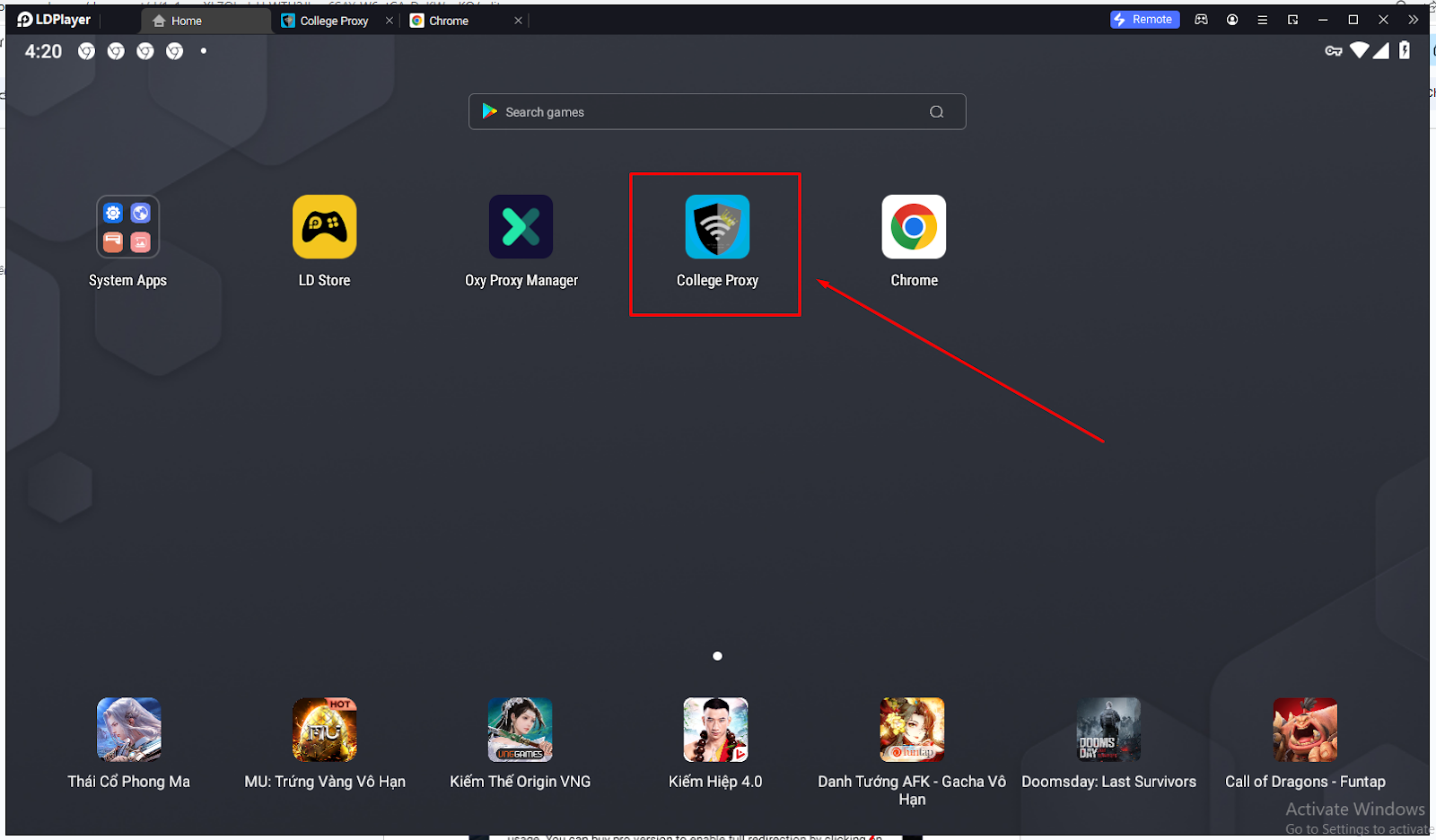1436x840 pixels.
Task: Click the Remote button
Action: [1144, 20]
